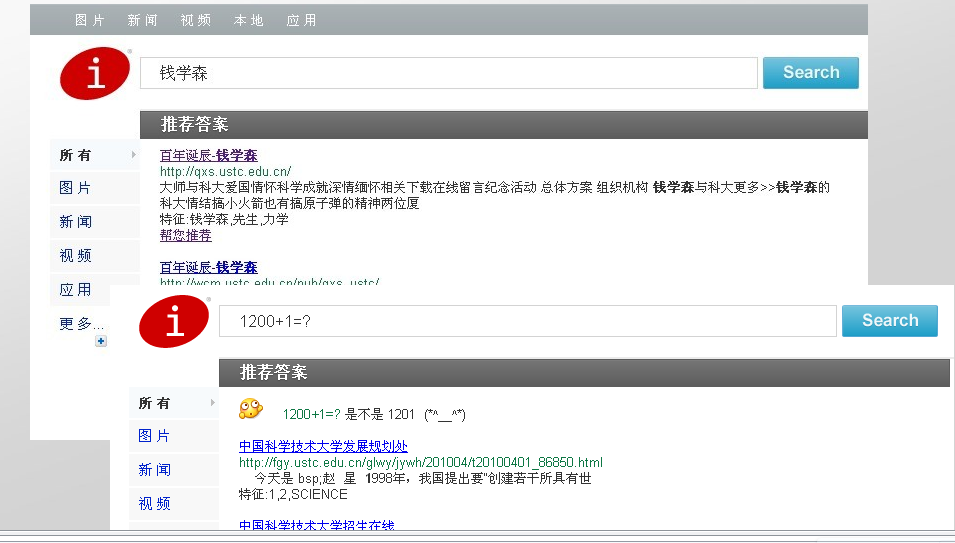Focus the search field containing 钱学森
Screen dimensions: 955x543
(x=449, y=73)
